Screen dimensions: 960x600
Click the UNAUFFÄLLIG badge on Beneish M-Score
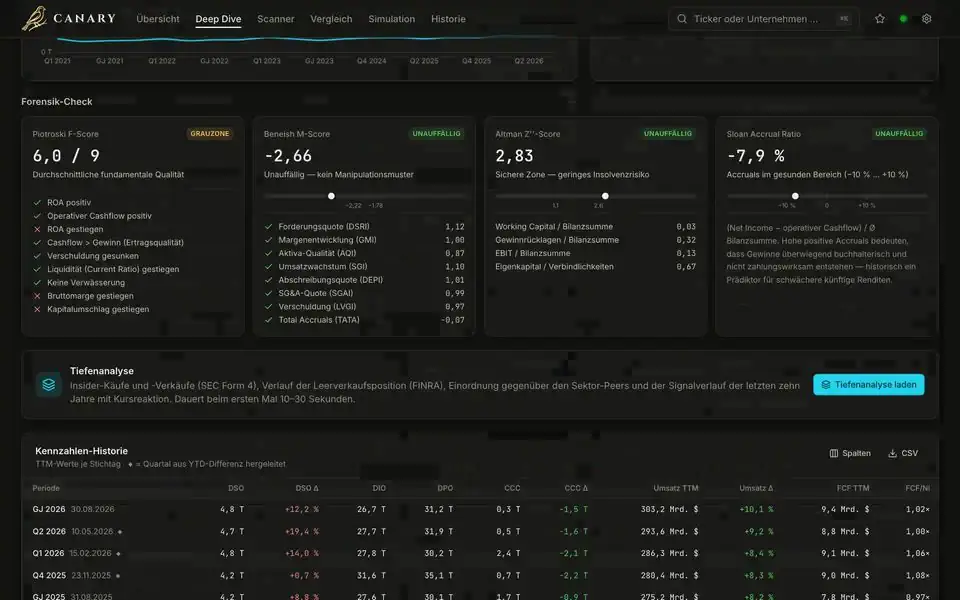pyautogui.click(x=437, y=133)
